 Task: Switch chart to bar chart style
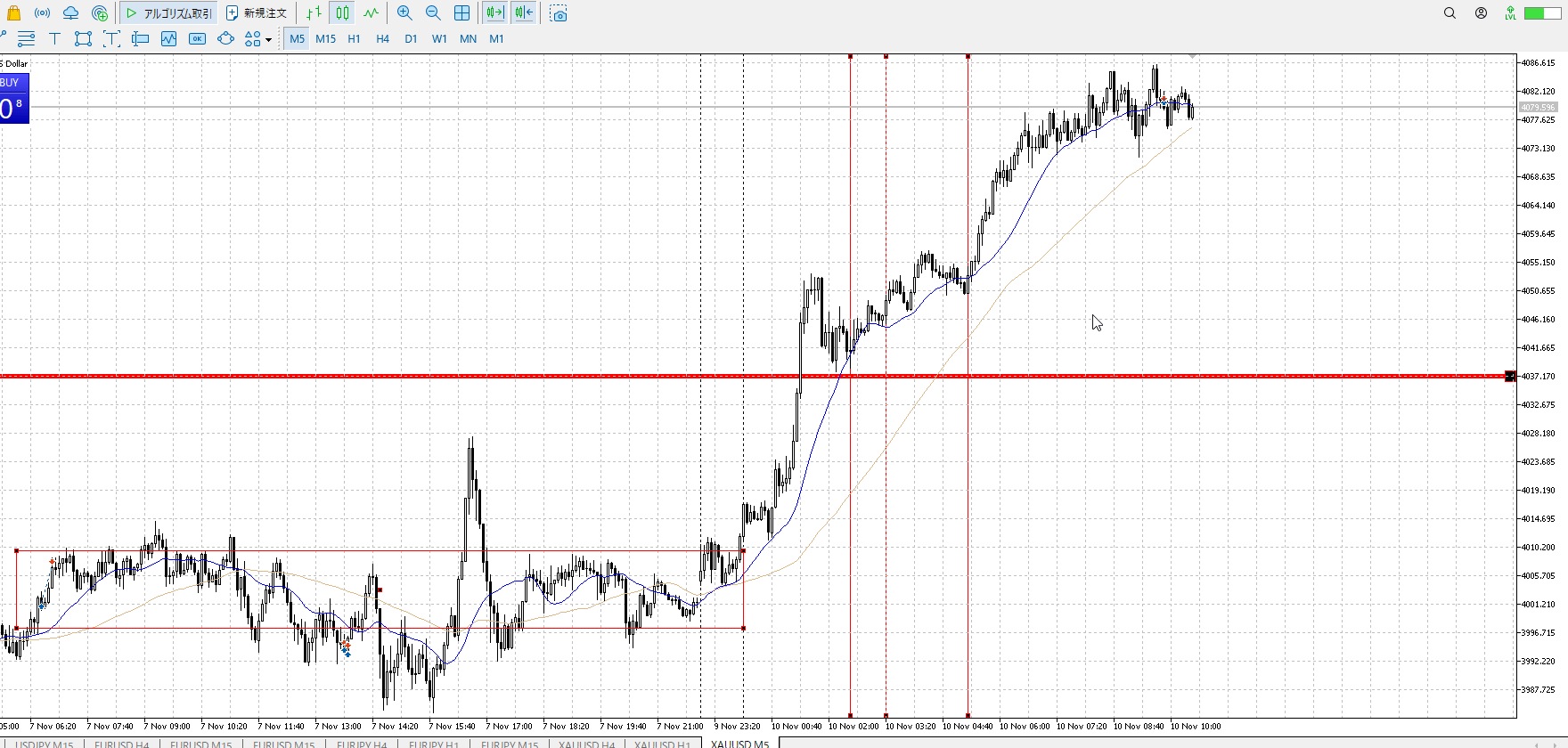coord(314,13)
